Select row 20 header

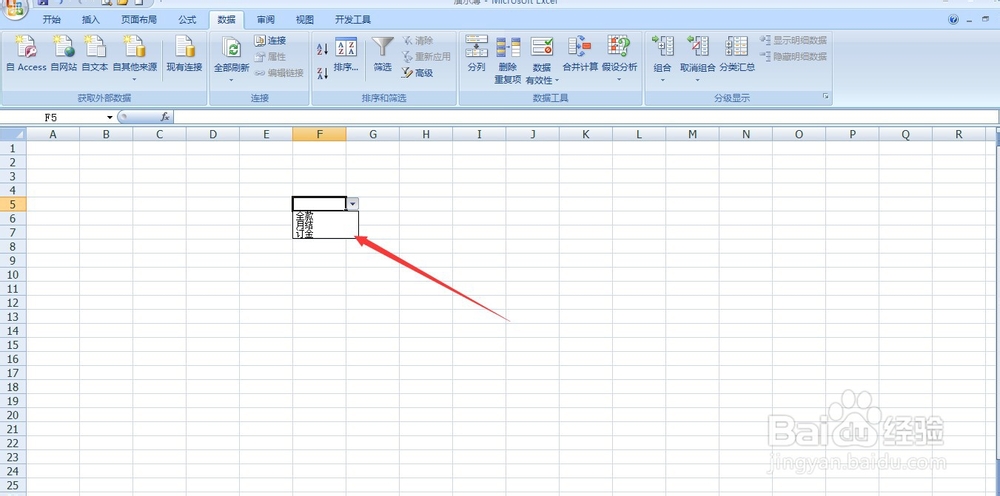pyautogui.click(x=13, y=414)
